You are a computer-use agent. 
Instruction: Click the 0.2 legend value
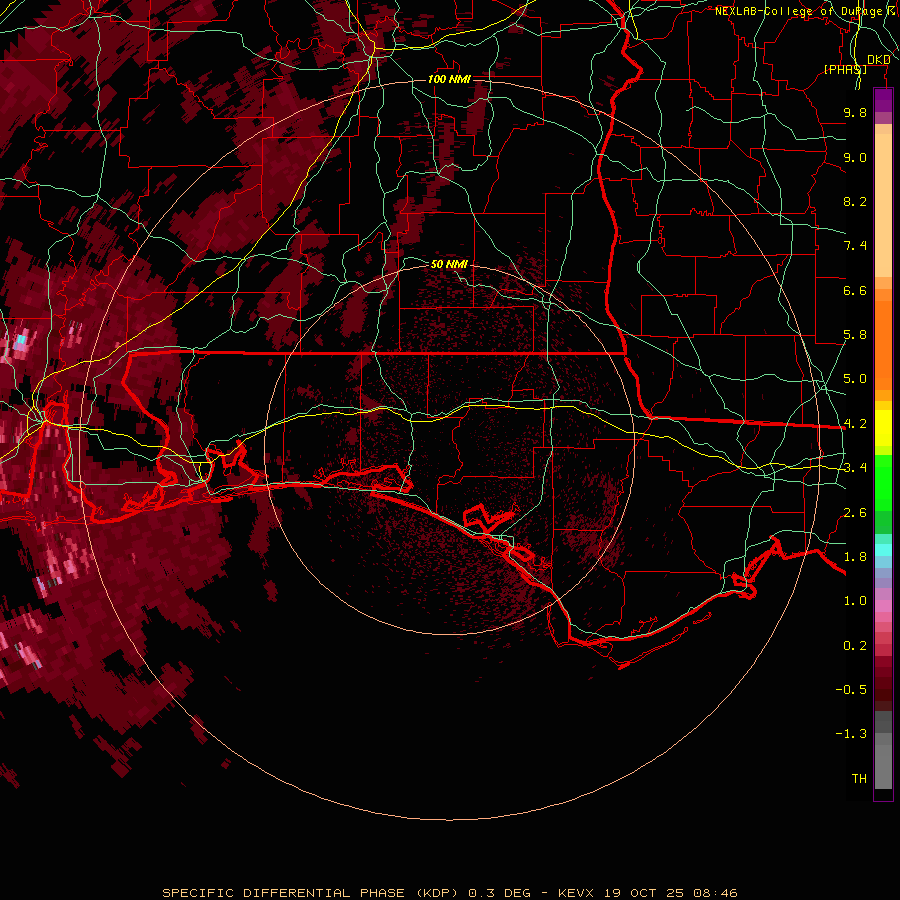tap(855, 646)
